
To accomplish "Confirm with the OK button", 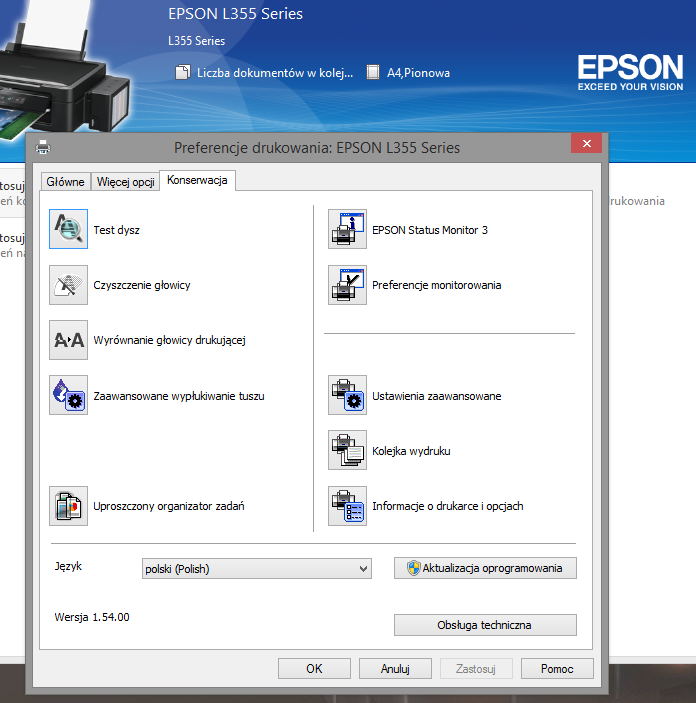I will point(314,668).
